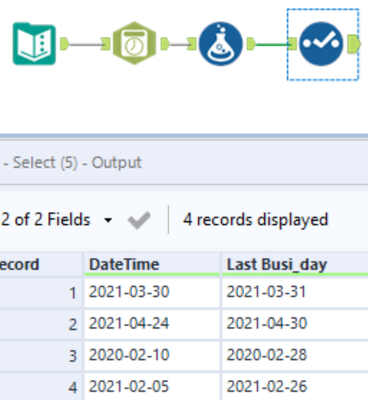368x400 pixels.
Task: Click Formula tool input anchor
Action: point(192,44)
